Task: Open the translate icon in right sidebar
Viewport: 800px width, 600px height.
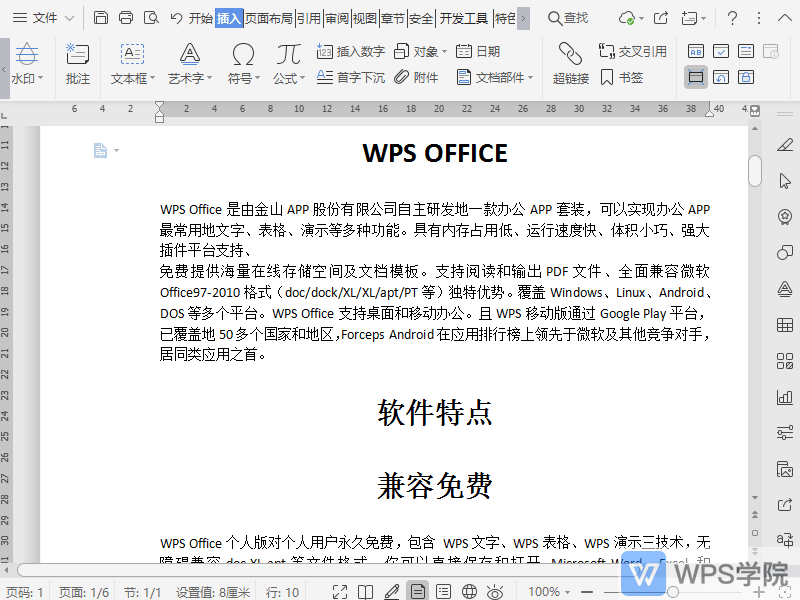Action: 785,539
